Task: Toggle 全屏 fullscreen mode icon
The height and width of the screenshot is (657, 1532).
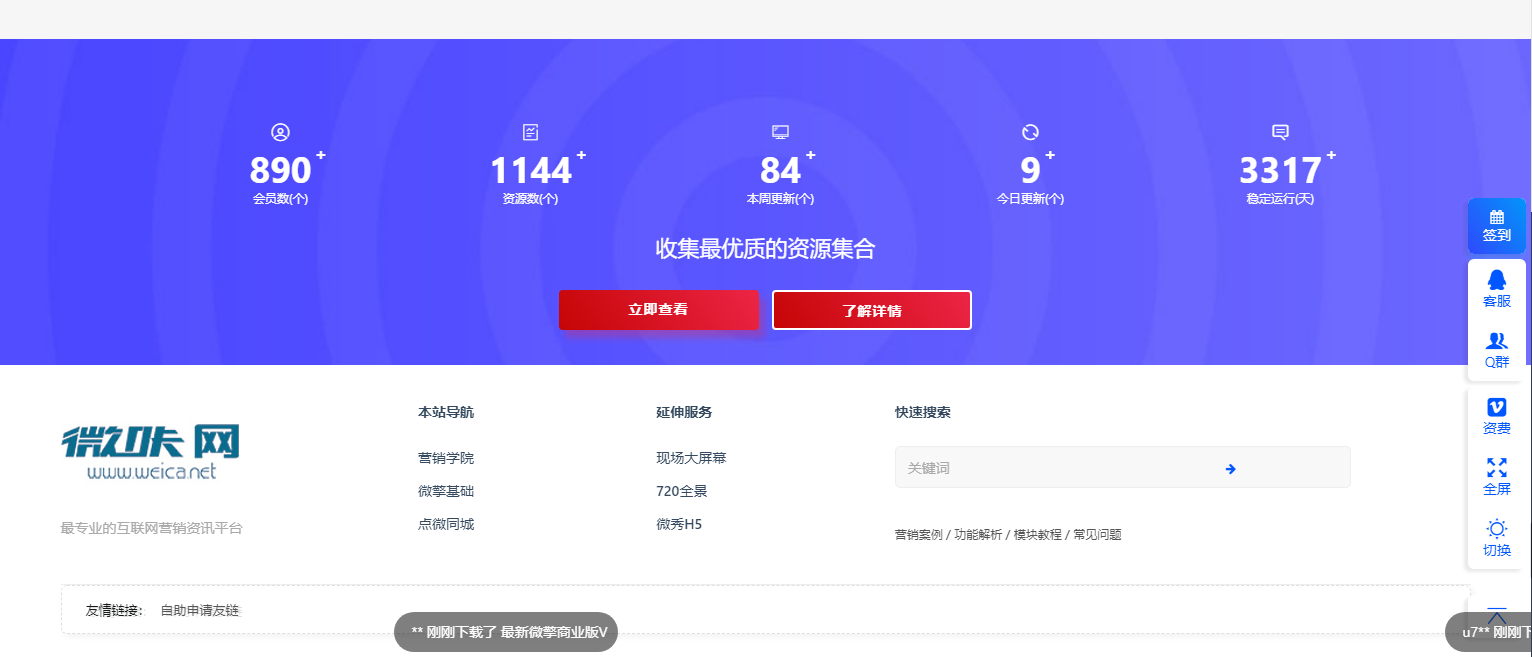Action: [x=1496, y=467]
